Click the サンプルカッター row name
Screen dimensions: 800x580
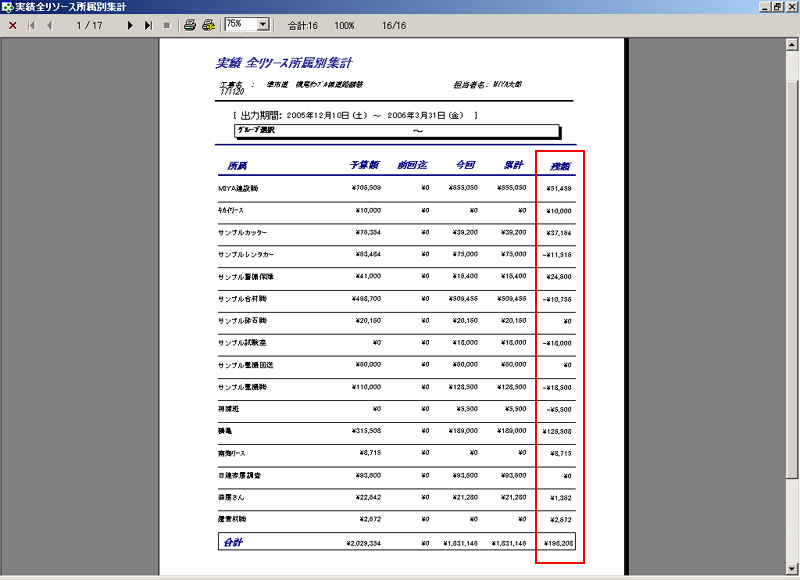[242, 233]
